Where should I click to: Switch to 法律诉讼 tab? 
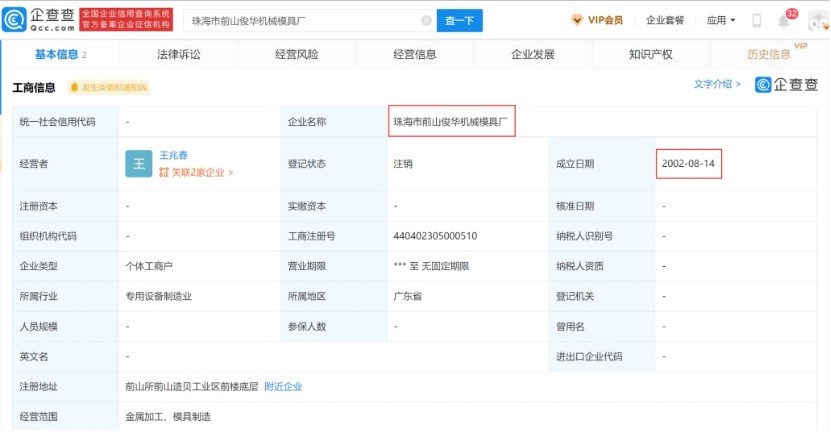pos(179,54)
